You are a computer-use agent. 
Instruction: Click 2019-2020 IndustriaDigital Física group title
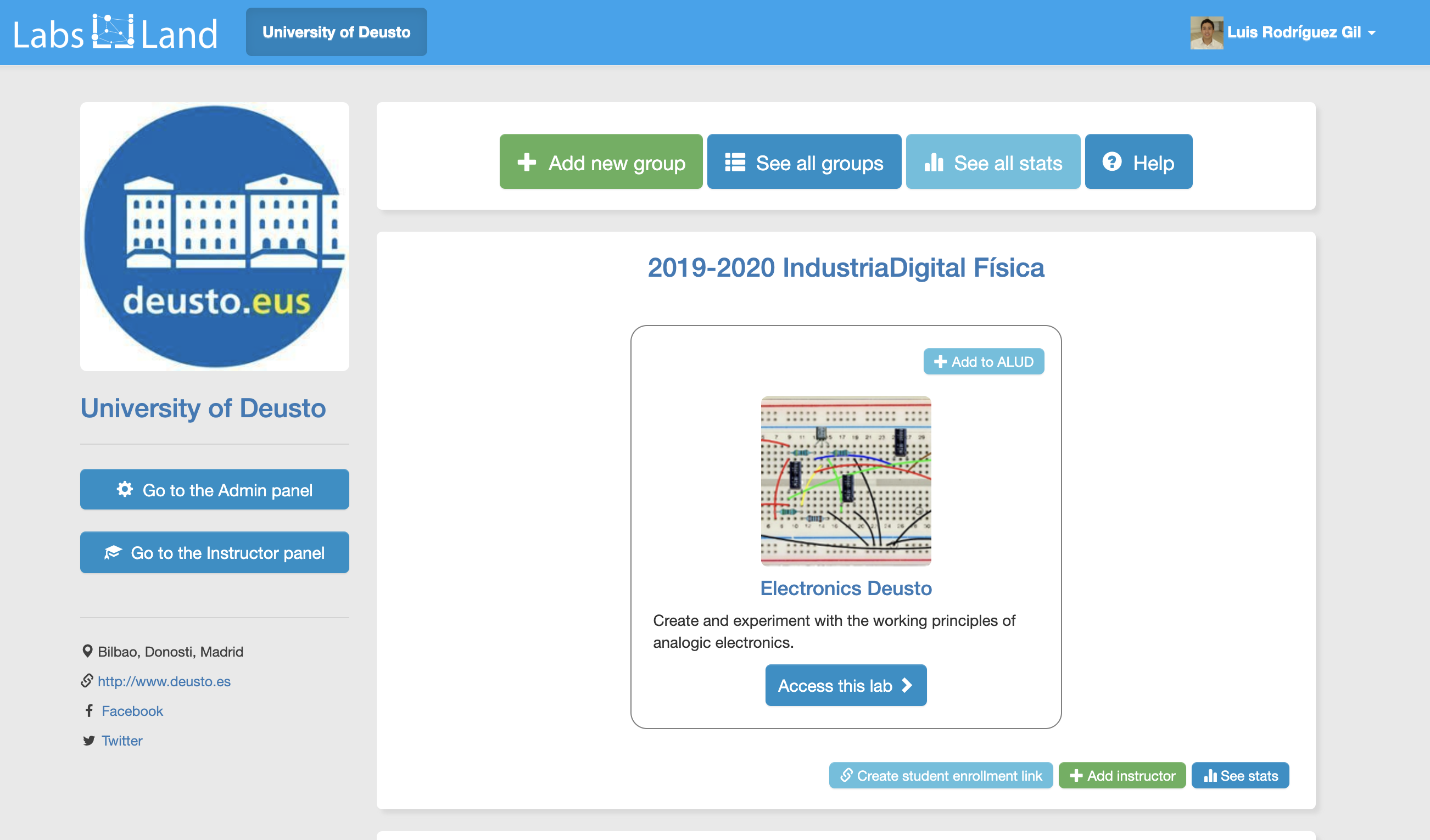846,267
